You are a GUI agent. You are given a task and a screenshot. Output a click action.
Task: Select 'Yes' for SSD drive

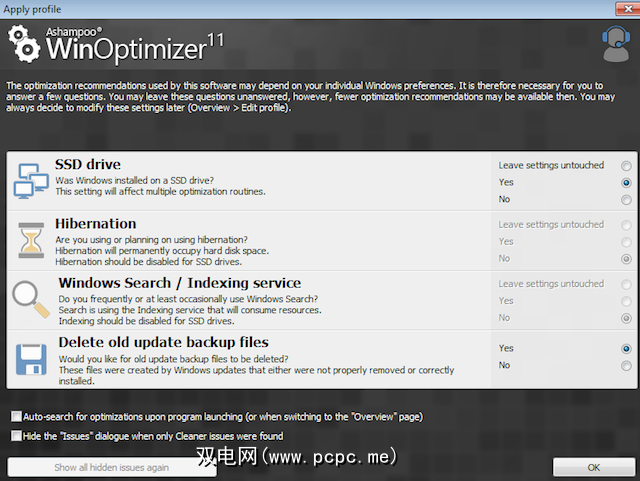626,183
